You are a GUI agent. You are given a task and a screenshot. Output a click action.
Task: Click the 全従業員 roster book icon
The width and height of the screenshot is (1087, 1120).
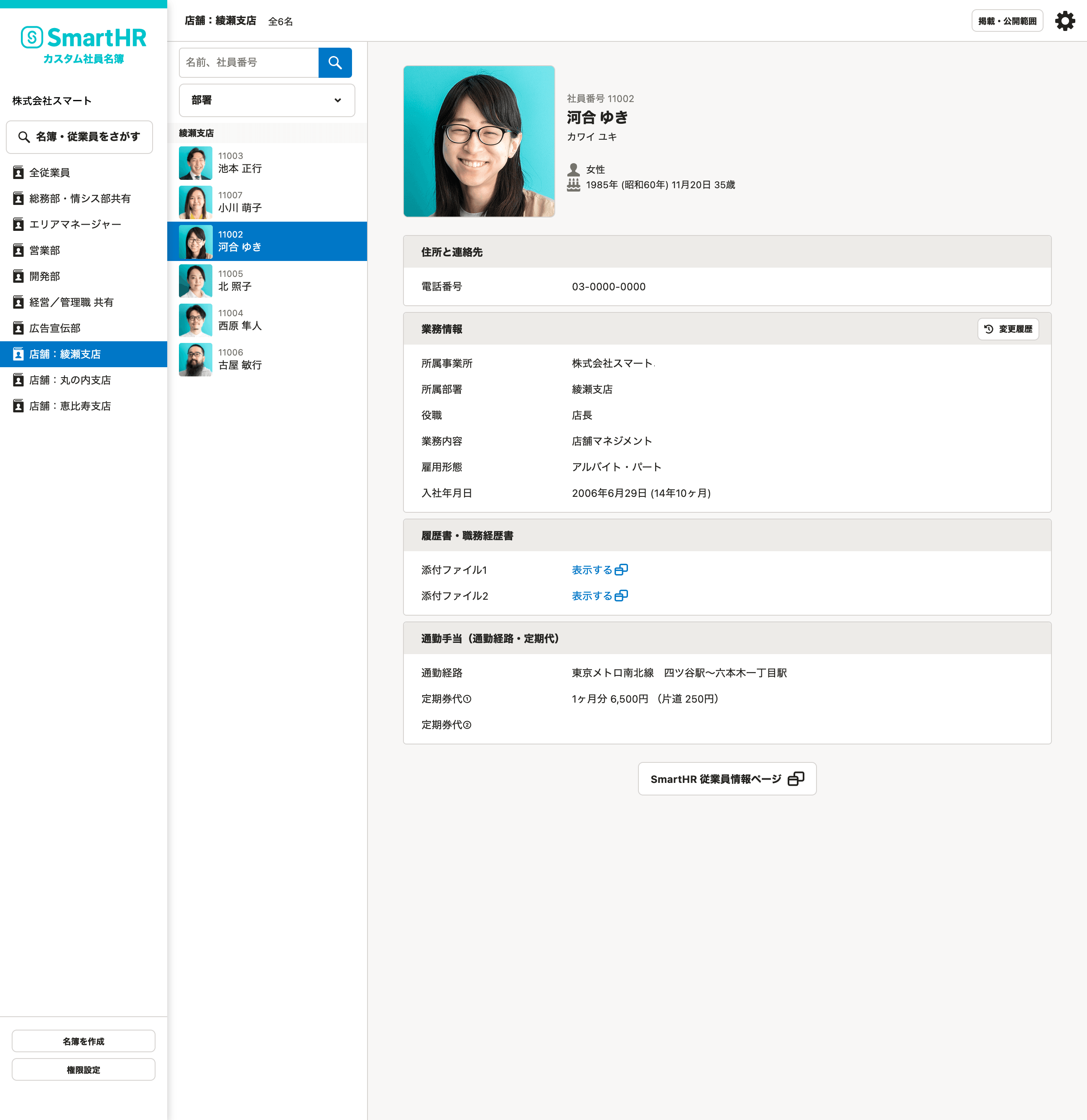tap(18, 173)
